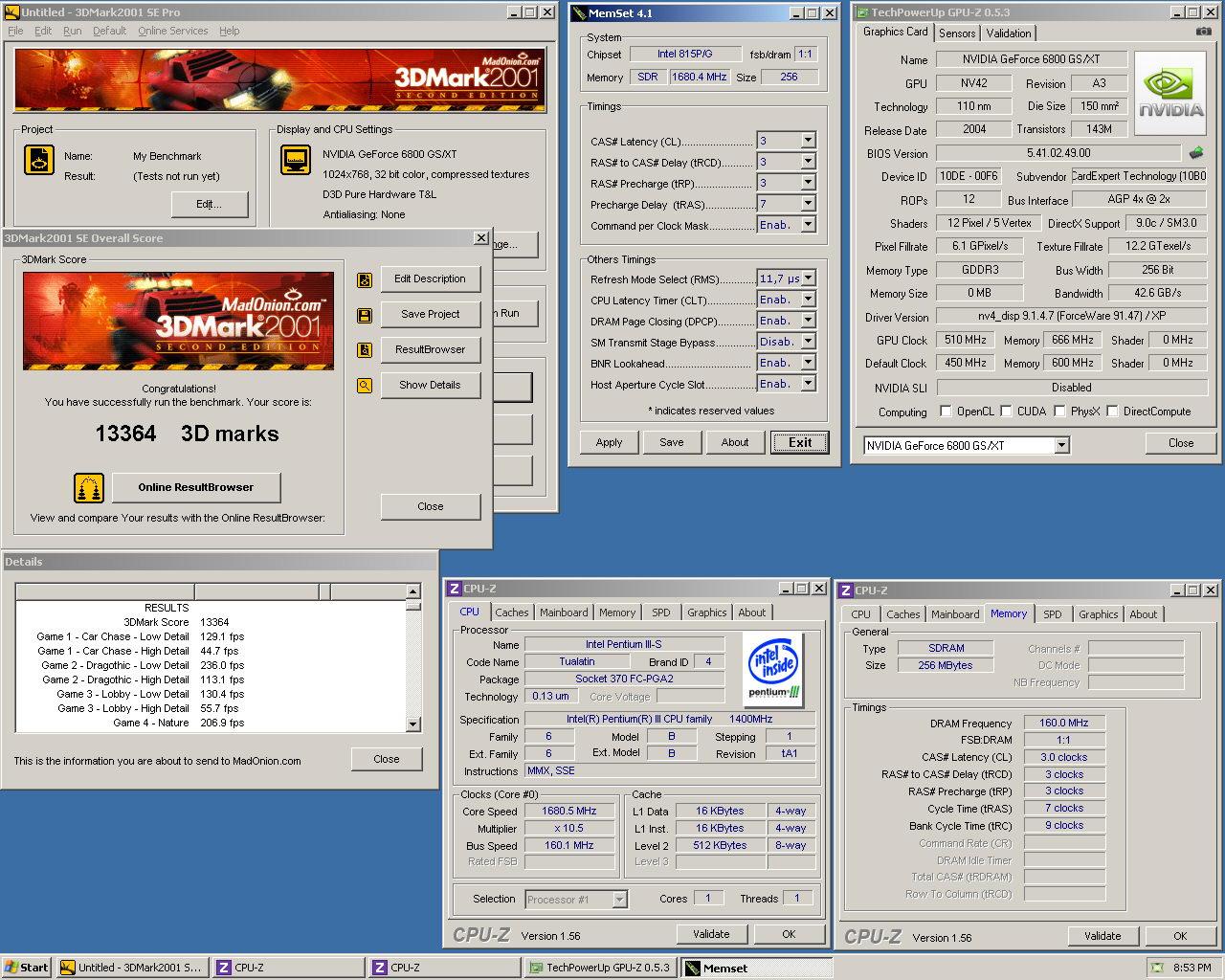Open the DRAM Page Closing dropdown
Image resolution: width=1225 pixels, height=980 pixels.
point(808,321)
